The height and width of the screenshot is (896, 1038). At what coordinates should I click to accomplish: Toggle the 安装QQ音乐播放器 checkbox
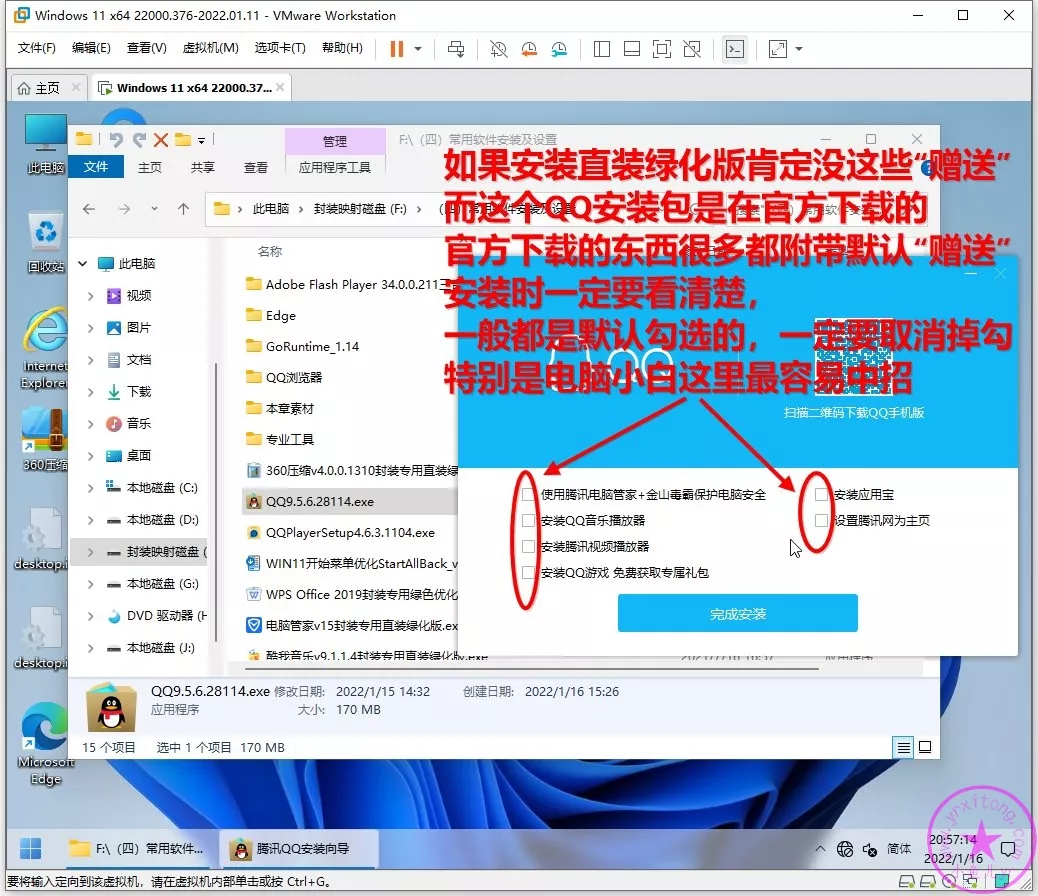[528, 521]
